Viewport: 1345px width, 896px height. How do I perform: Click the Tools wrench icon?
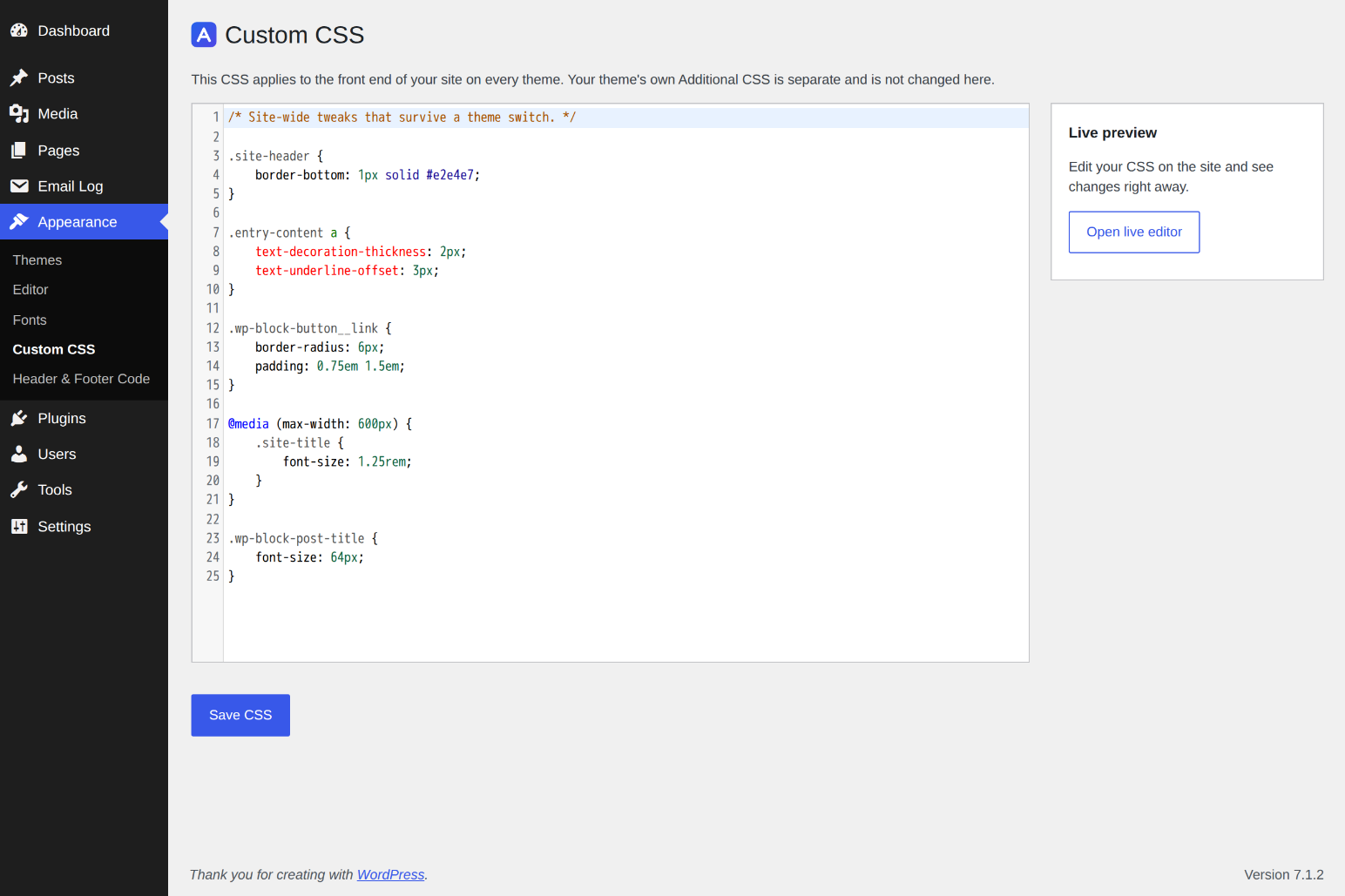click(x=19, y=490)
